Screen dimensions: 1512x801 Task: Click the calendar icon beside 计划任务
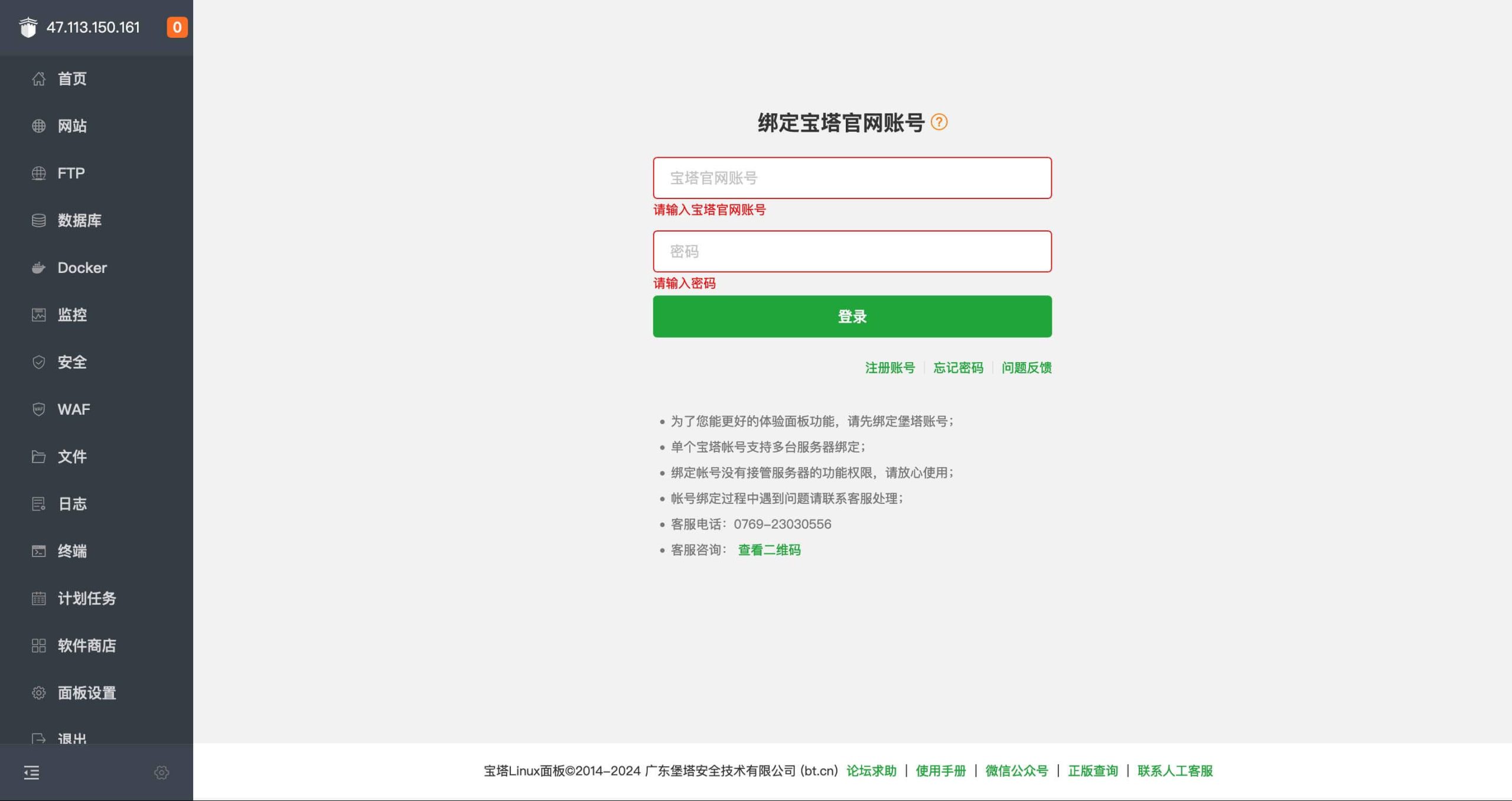click(38, 598)
